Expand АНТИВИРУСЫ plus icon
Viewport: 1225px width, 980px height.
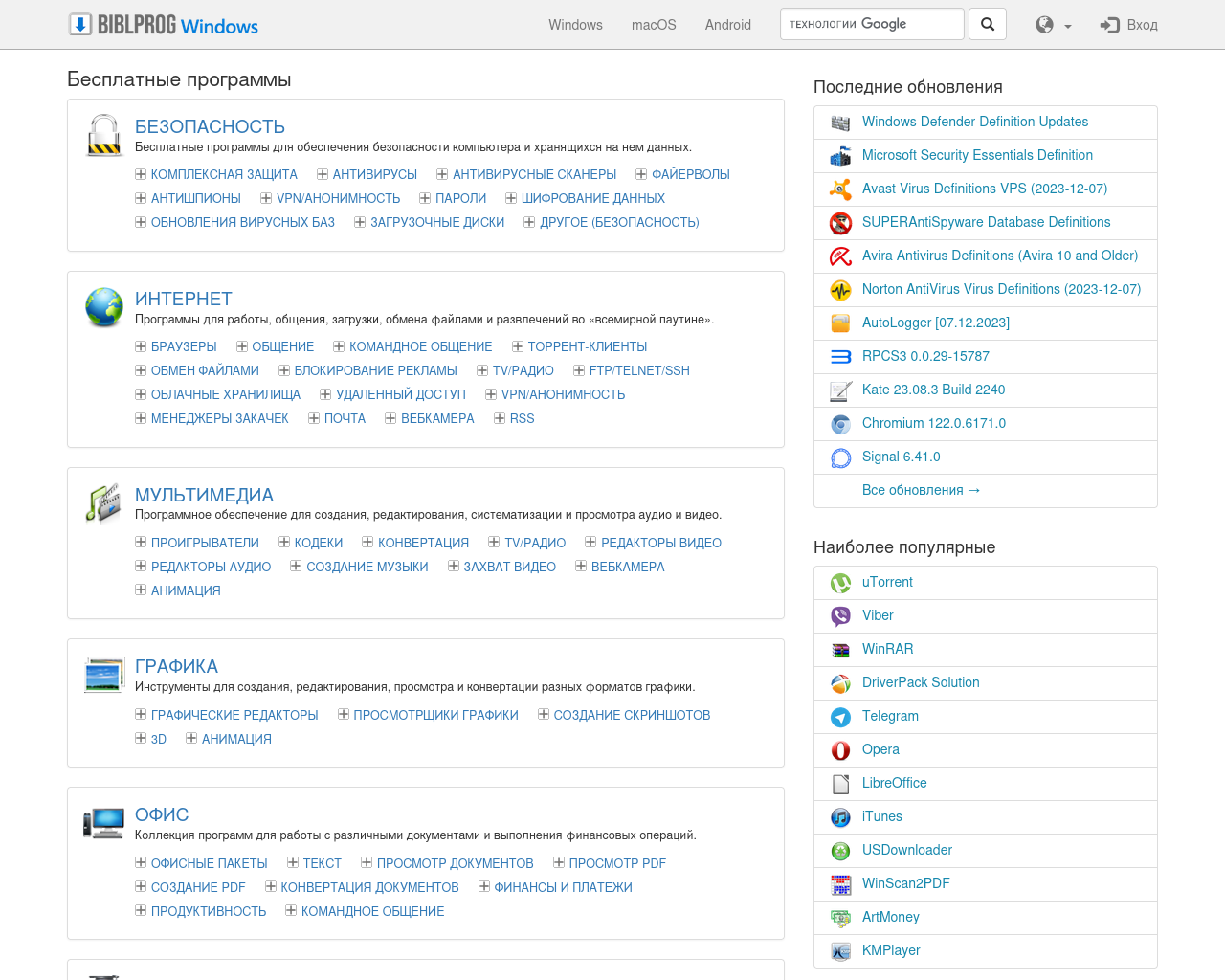tap(323, 174)
